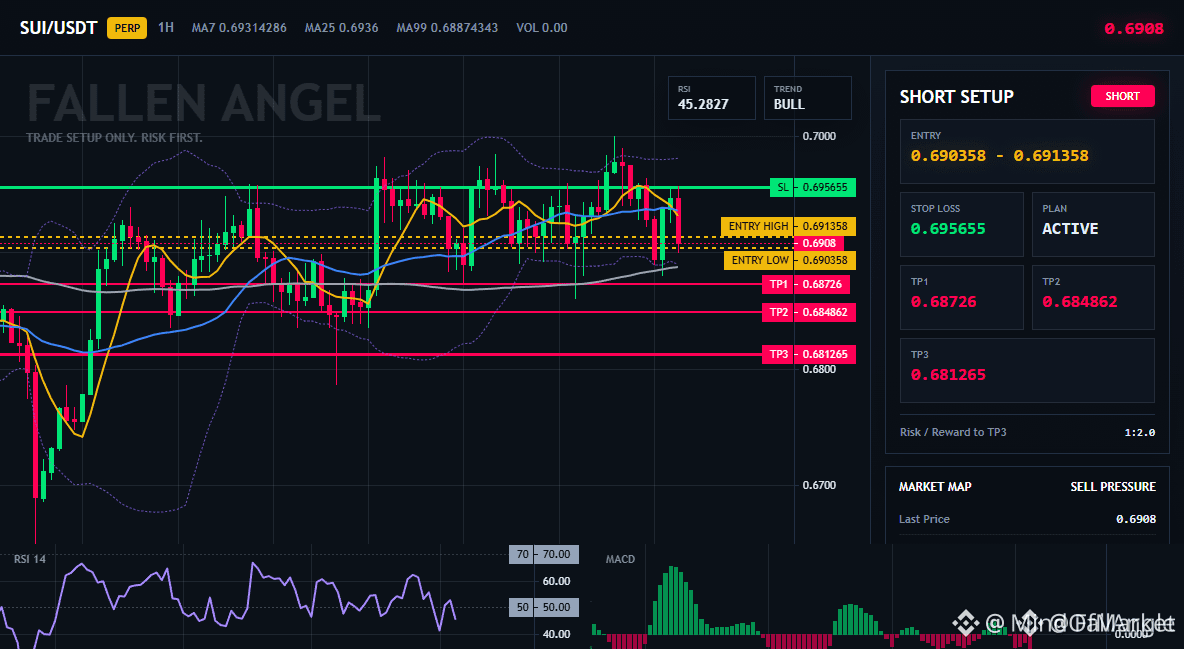Image resolution: width=1184 pixels, height=649 pixels.
Task: Click the 0.6700 price axis label
Action: [x=819, y=485]
